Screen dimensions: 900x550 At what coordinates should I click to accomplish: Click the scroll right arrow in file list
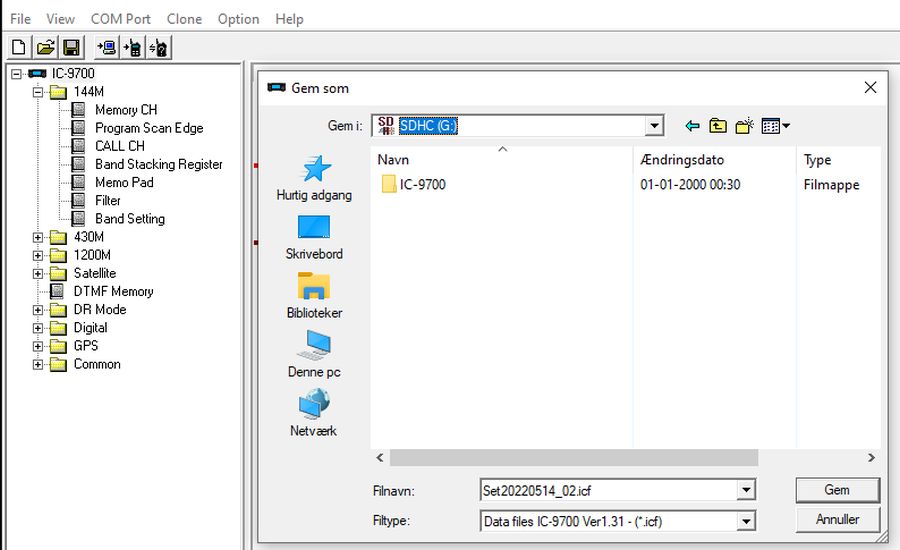871,458
